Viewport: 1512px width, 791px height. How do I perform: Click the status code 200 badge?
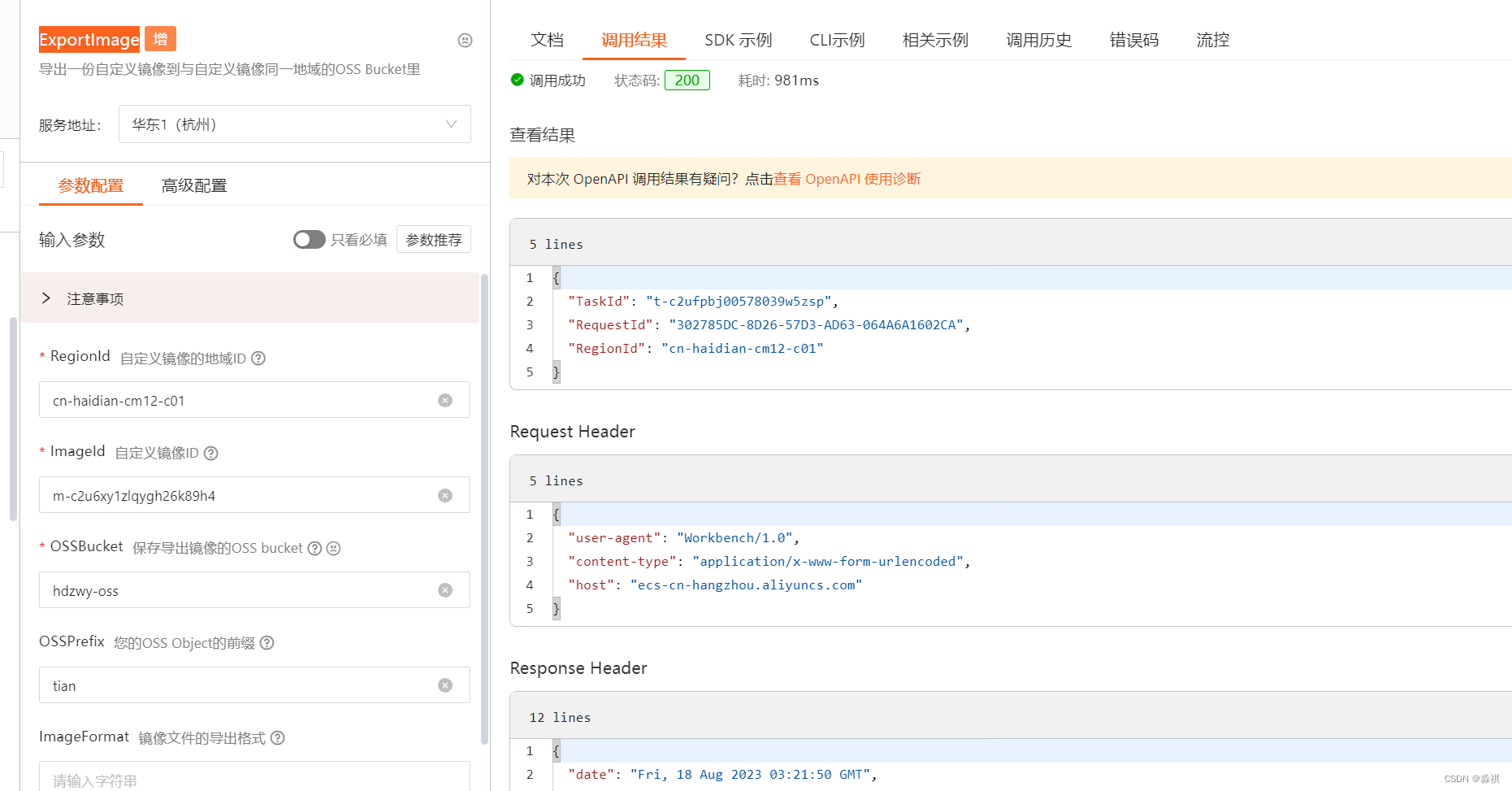click(687, 80)
